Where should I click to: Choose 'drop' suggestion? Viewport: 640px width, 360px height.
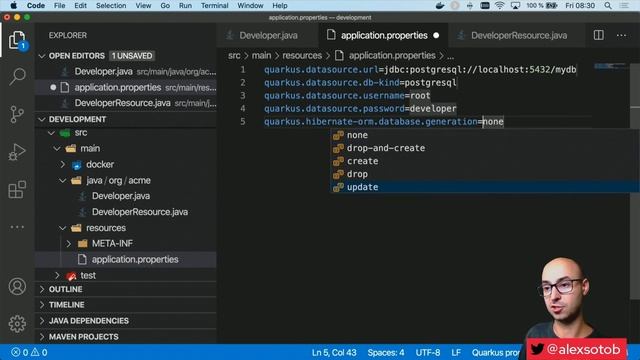coord(484,174)
